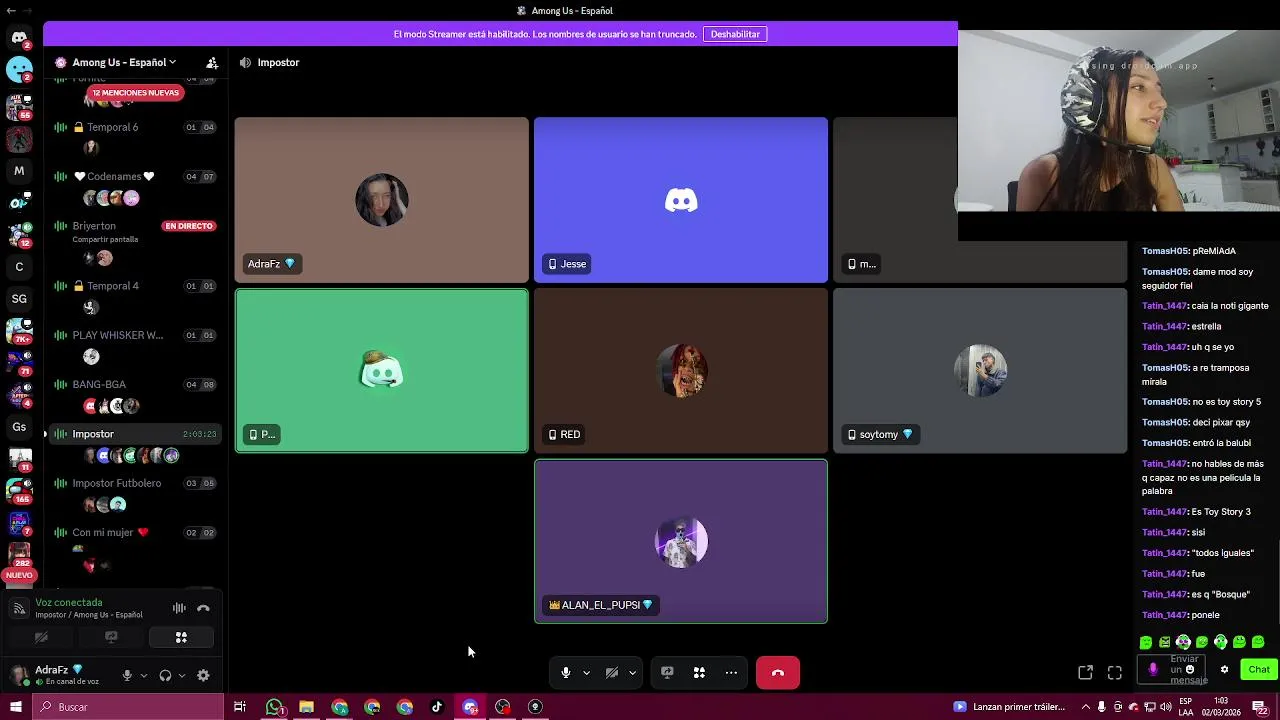Open Windows Start menu

click(x=15, y=707)
